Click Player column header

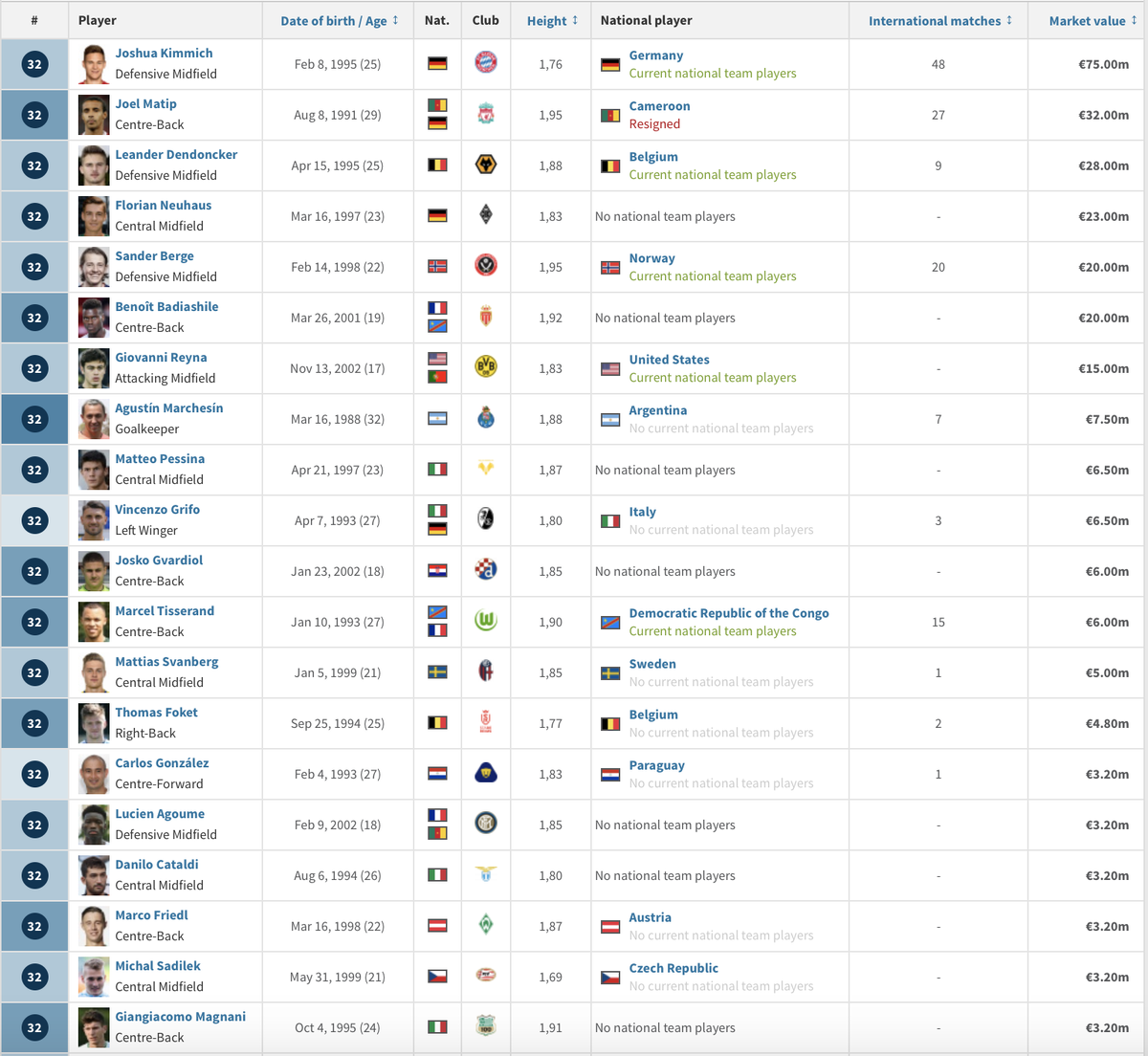click(x=98, y=20)
